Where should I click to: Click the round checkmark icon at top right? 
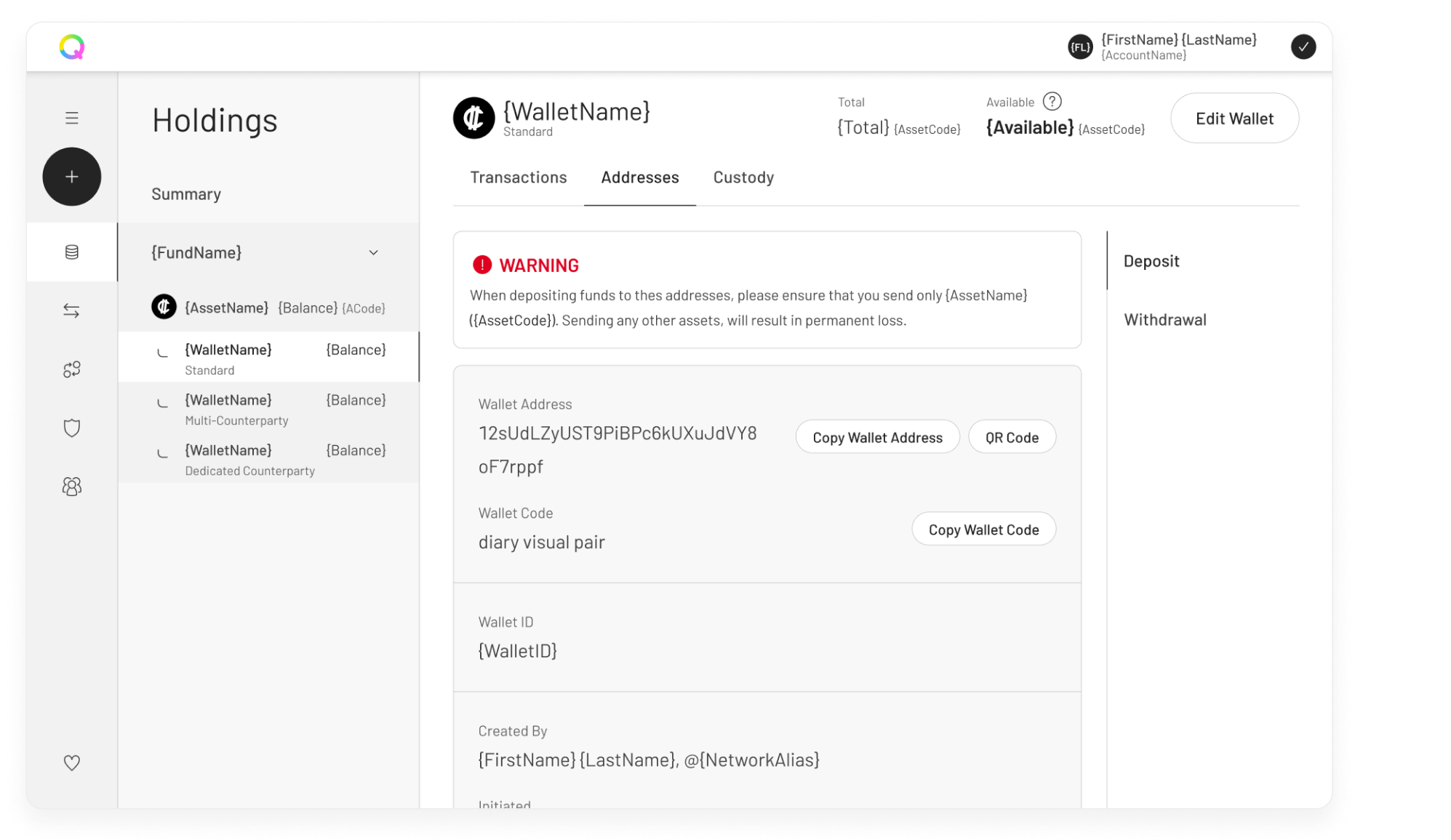1303,47
